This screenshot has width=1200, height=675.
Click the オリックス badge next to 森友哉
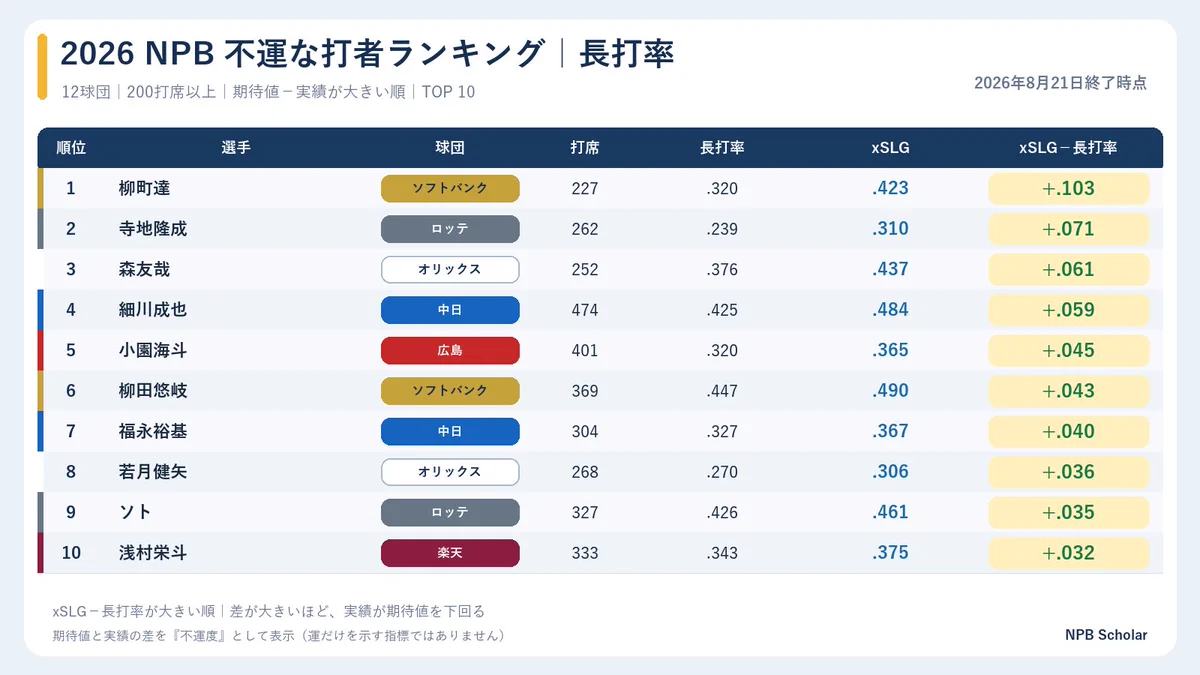pyautogui.click(x=450, y=270)
